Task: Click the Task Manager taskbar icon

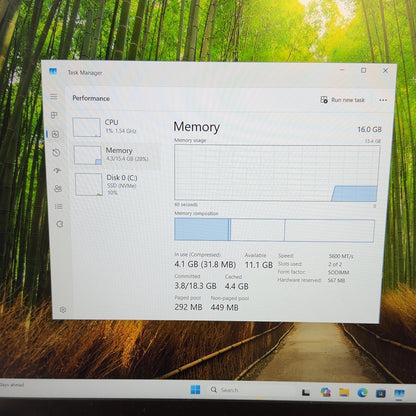Action: (399, 394)
